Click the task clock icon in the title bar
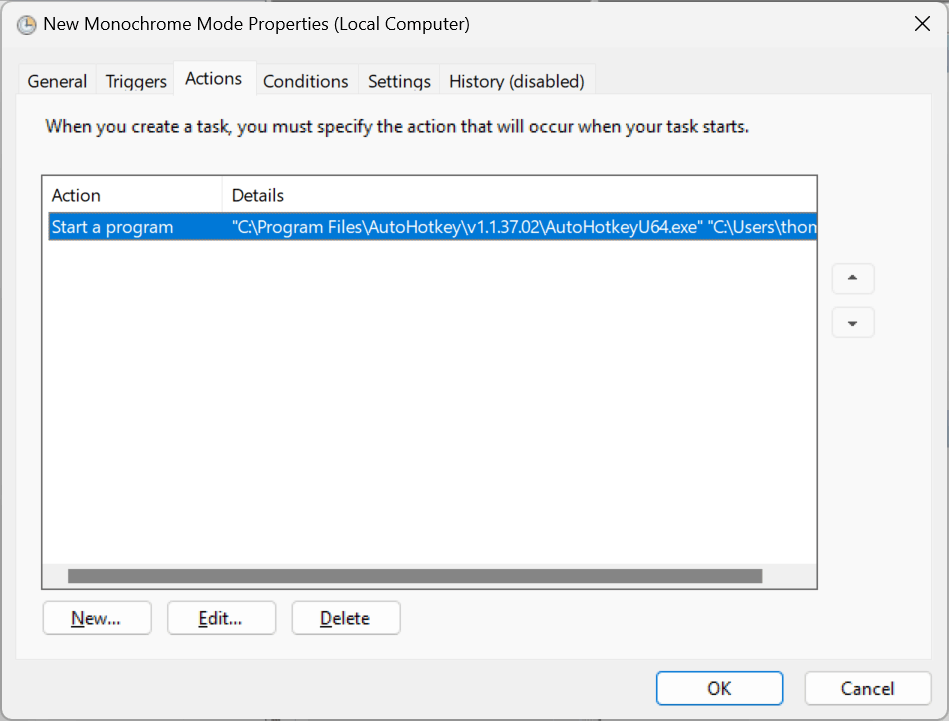The image size is (949, 721). tap(26, 24)
